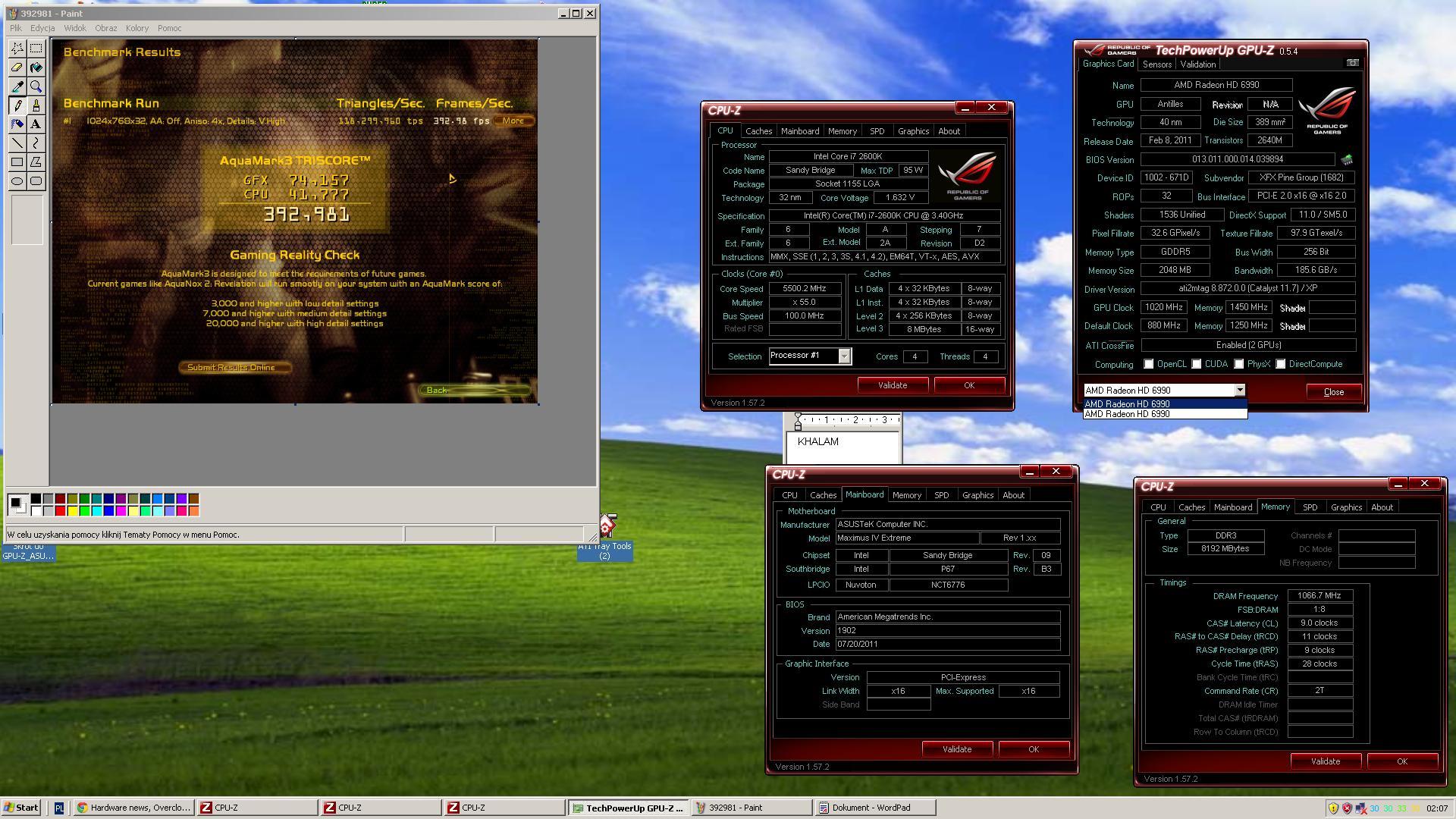Choose the Airbrush spray tool
This screenshot has height=819, width=1456.
[x=17, y=124]
